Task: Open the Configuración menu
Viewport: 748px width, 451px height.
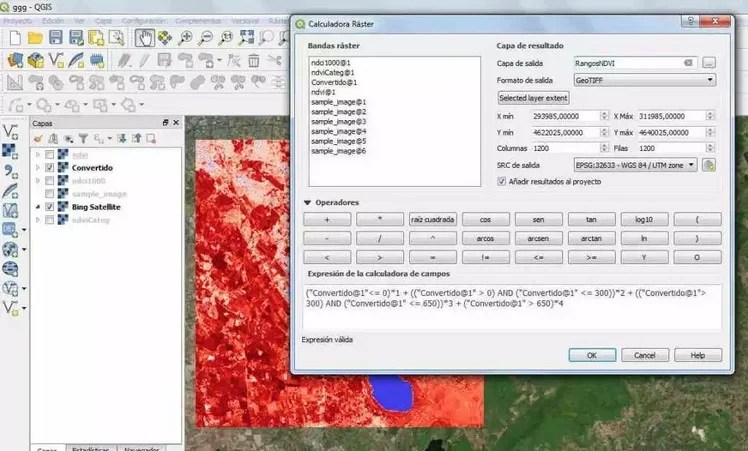Action: pos(144,21)
